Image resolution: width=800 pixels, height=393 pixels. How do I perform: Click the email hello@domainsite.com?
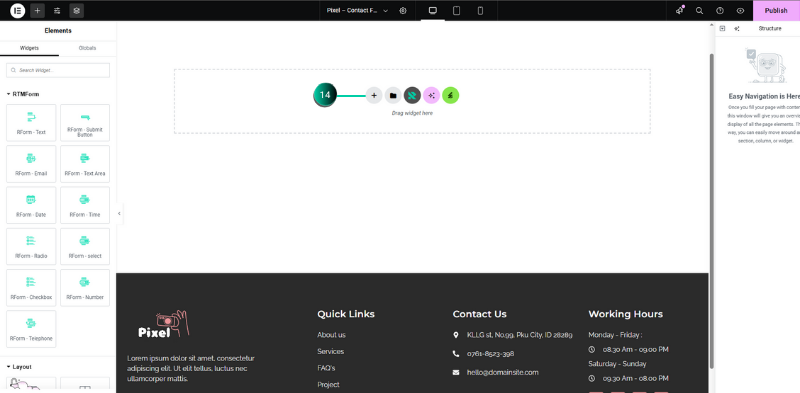[x=503, y=373]
